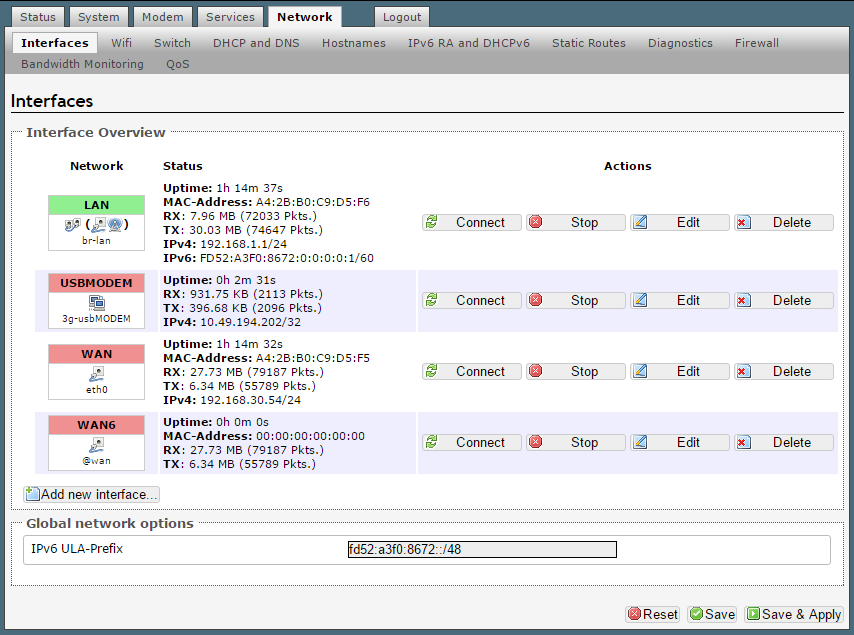Delete the WAN6 interface
Viewport: 854px width, 635px height.
coord(783,442)
